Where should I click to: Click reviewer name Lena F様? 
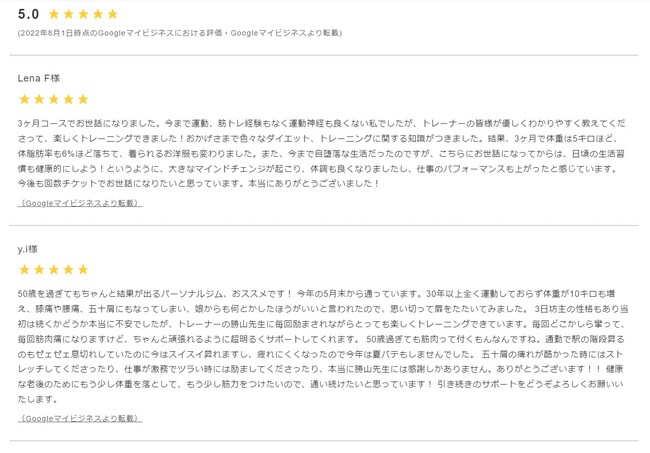(x=39, y=78)
